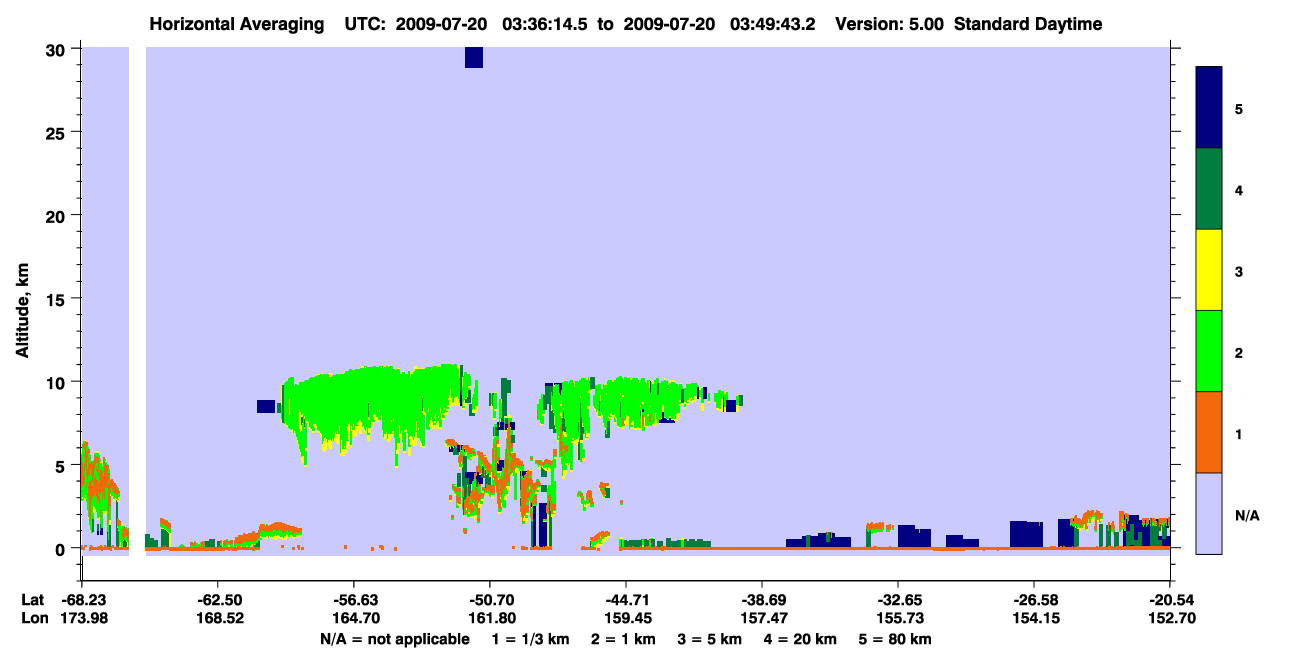
Task: Click the dark blue level 5 colorbar segment
Action: [1209, 108]
